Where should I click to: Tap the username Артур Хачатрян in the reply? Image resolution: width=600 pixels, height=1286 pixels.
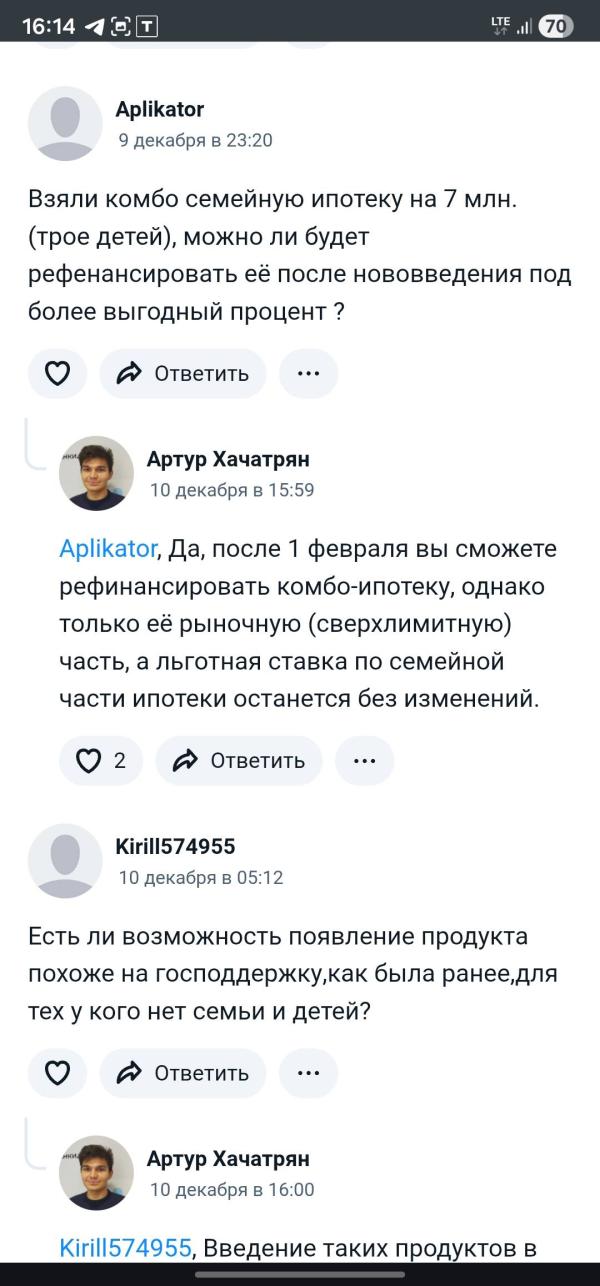tap(229, 458)
